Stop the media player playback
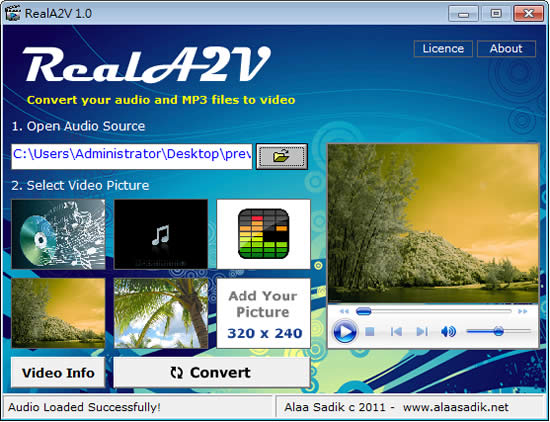The height and width of the screenshot is (422, 550). (370, 331)
